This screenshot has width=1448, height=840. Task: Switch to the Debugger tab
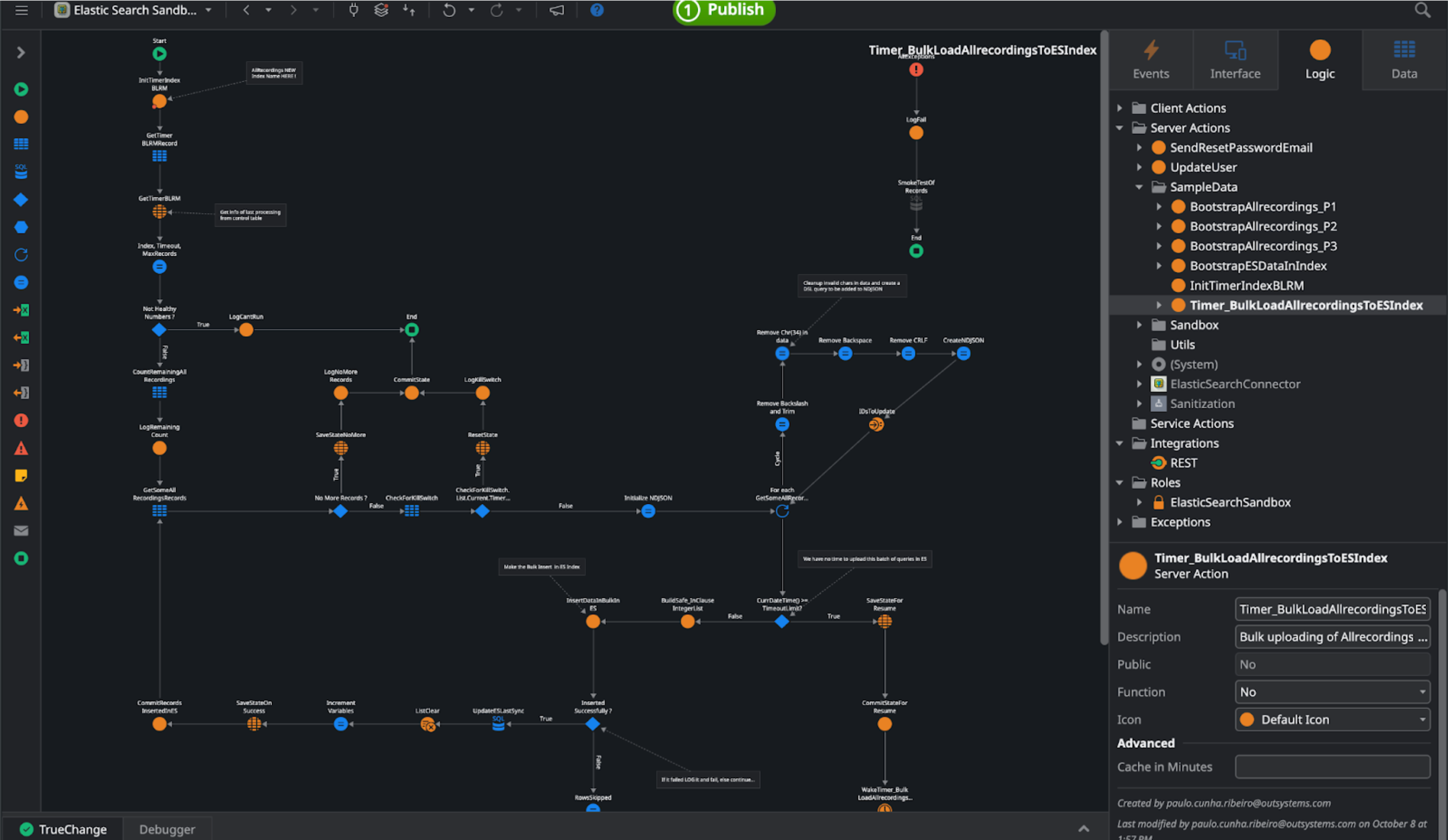point(167,829)
